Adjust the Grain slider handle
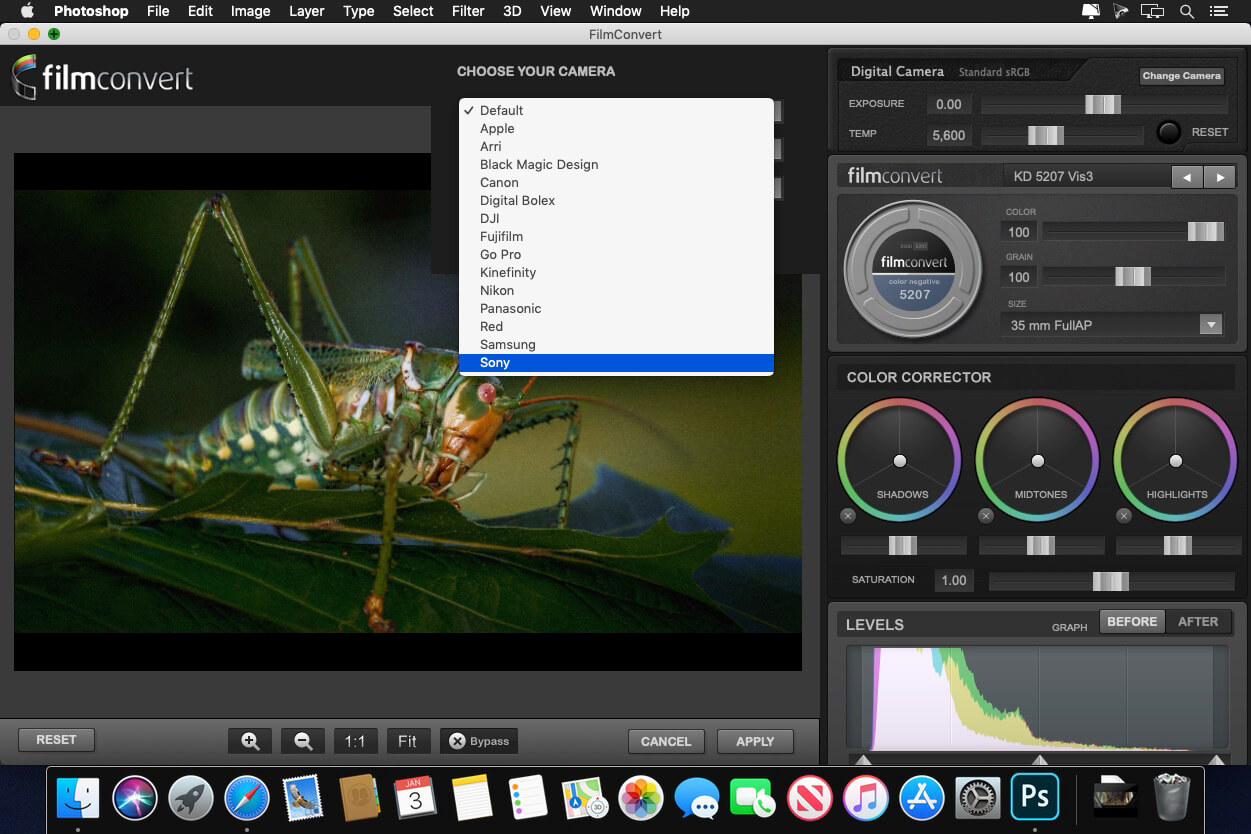Image resolution: width=1251 pixels, height=834 pixels. coord(1133,276)
